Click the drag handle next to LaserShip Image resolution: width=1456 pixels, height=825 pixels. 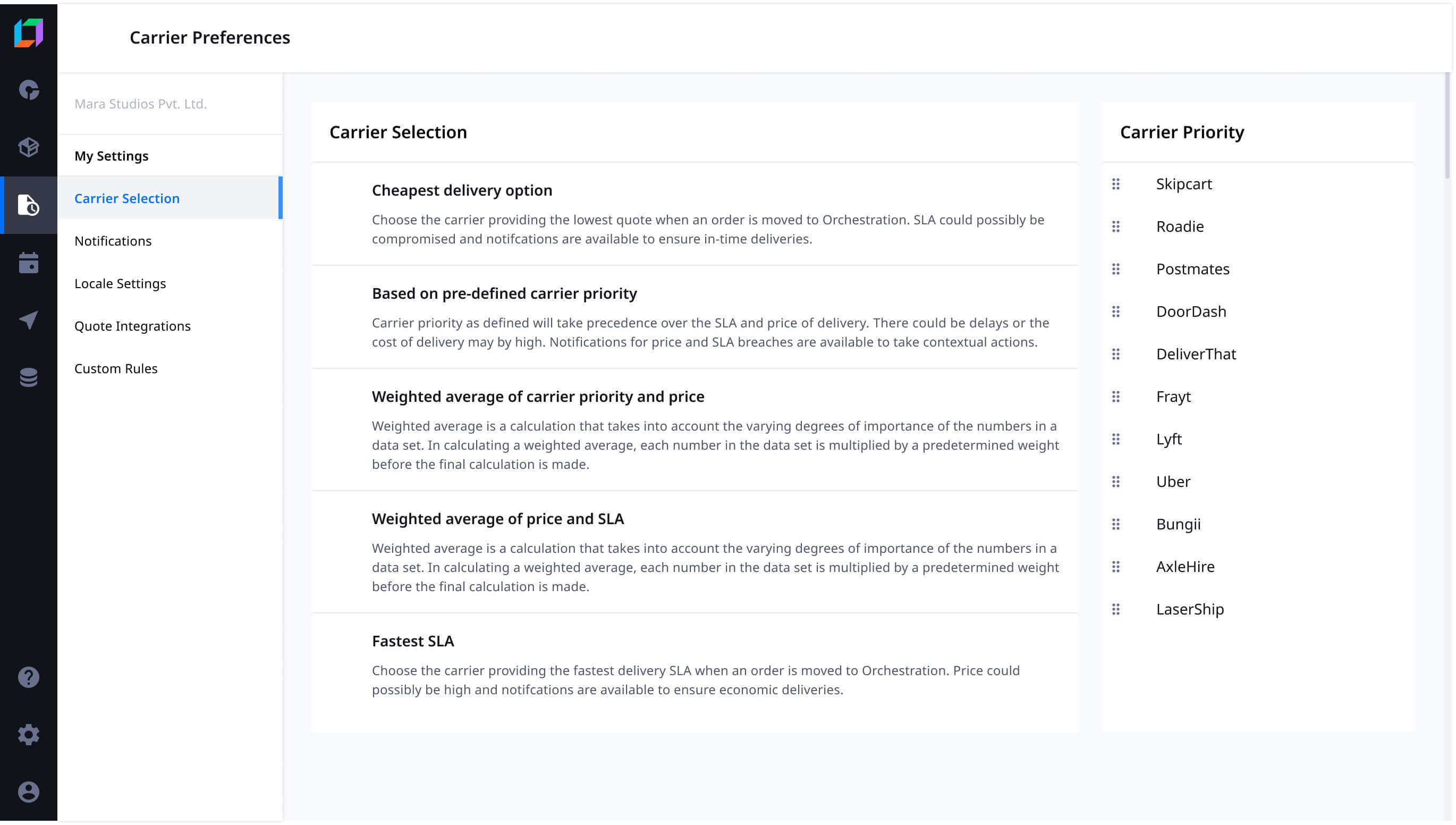(x=1115, y=609)
